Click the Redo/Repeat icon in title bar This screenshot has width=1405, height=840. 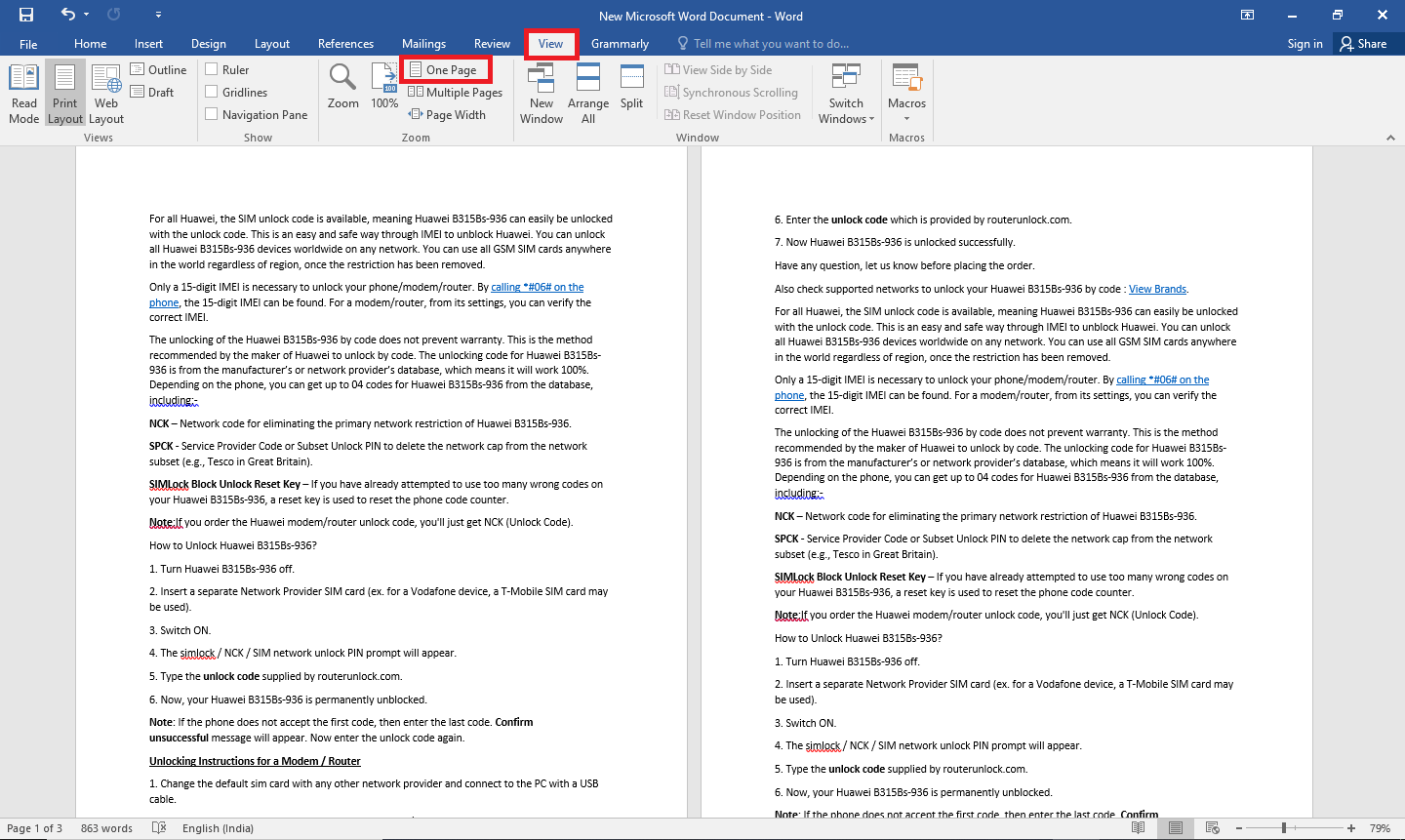click(114, 15)
